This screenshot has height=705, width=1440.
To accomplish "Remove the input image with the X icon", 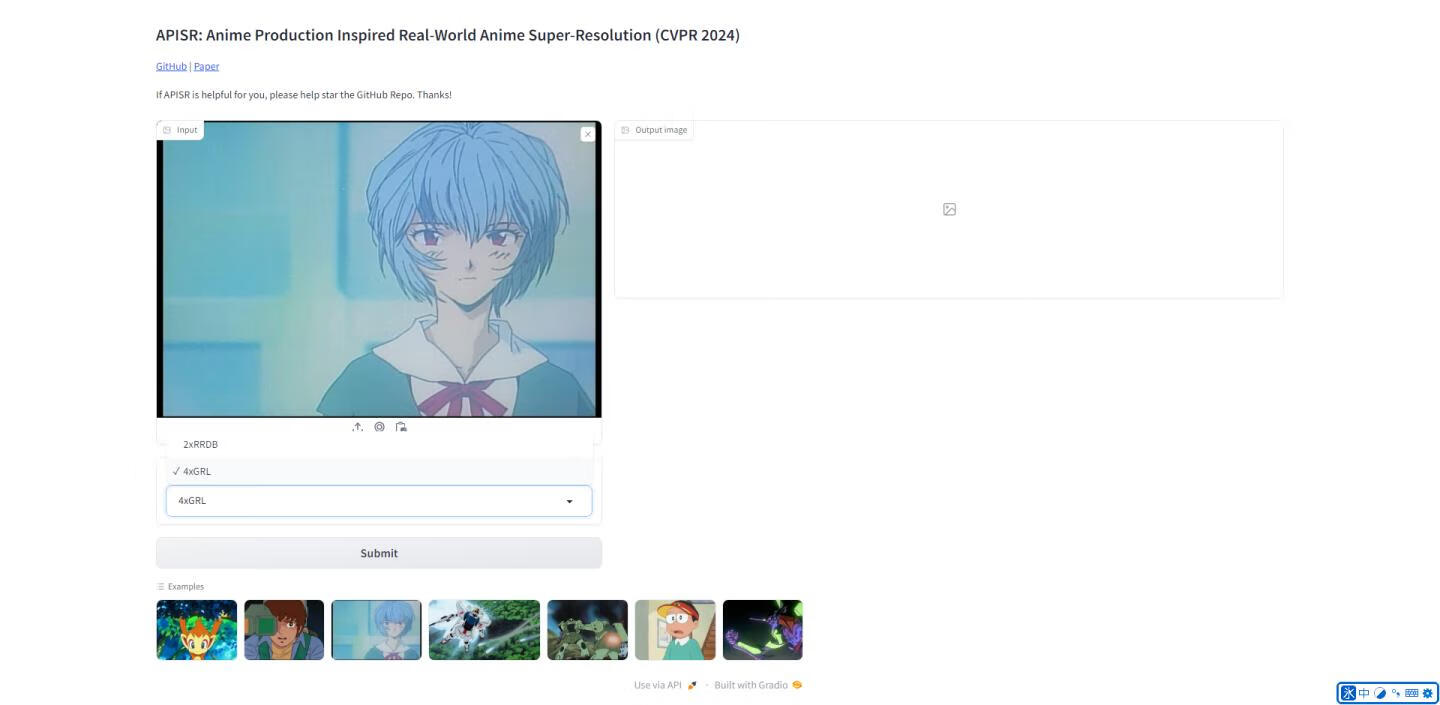I will point(588,134).
